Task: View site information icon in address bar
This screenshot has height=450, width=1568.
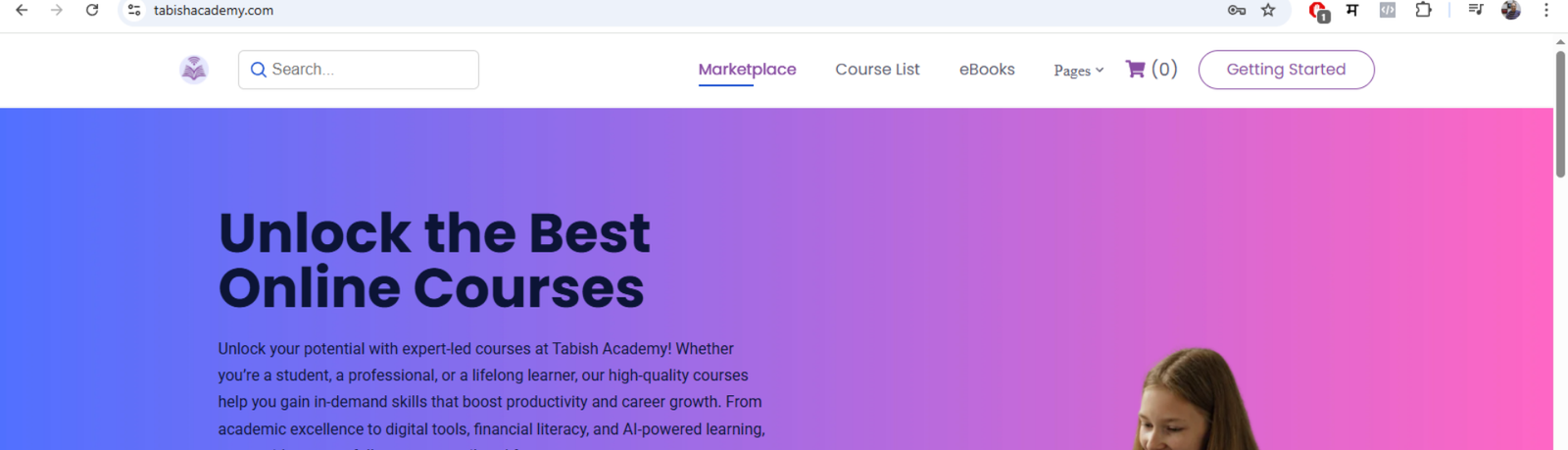Action: [134, 10]
